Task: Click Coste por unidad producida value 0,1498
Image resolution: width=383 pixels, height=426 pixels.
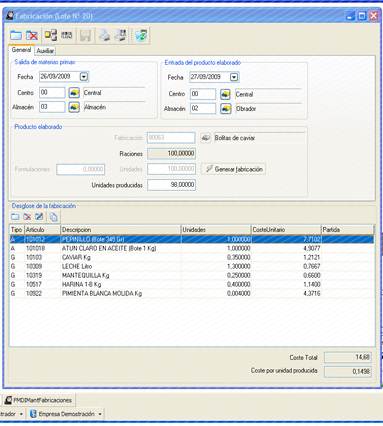Action: (x=348, y=371)
